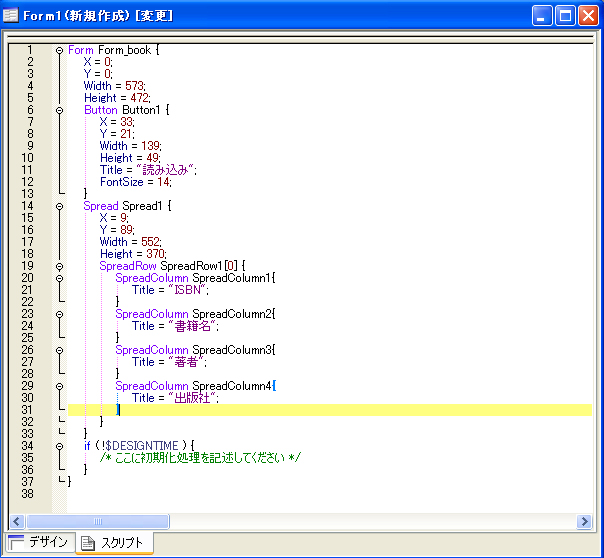
Task: Click the text "Height = 49;"
Action: [x=130, y=158]
